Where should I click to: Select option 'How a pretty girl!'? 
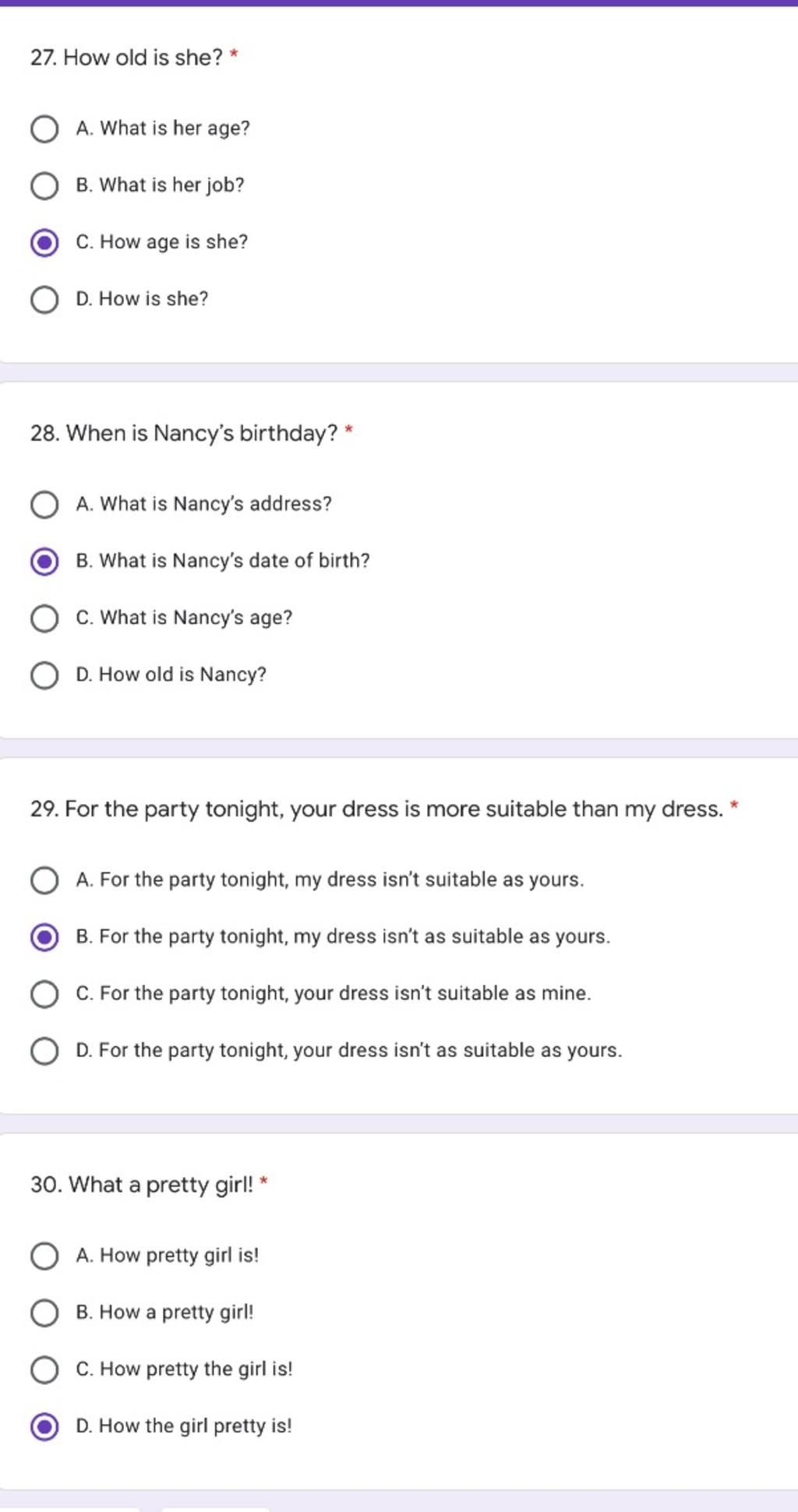44,1312
